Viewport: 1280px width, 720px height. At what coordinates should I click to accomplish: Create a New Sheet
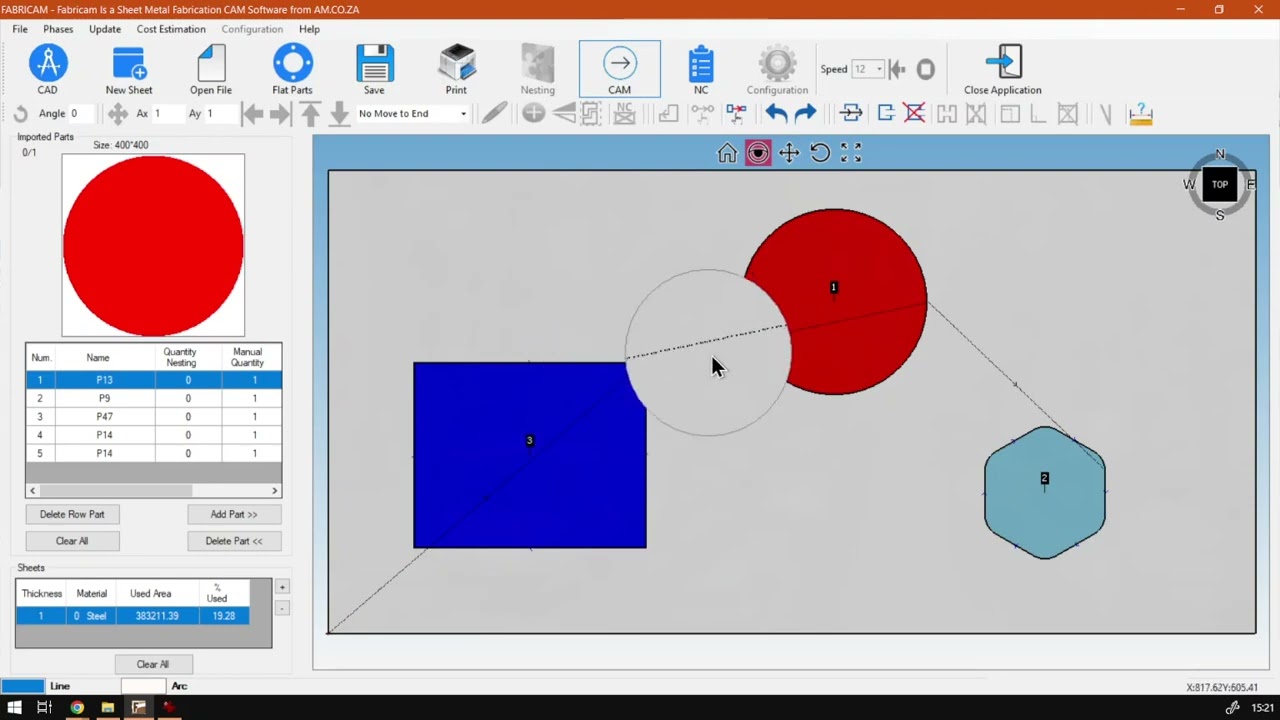point(129,70)
